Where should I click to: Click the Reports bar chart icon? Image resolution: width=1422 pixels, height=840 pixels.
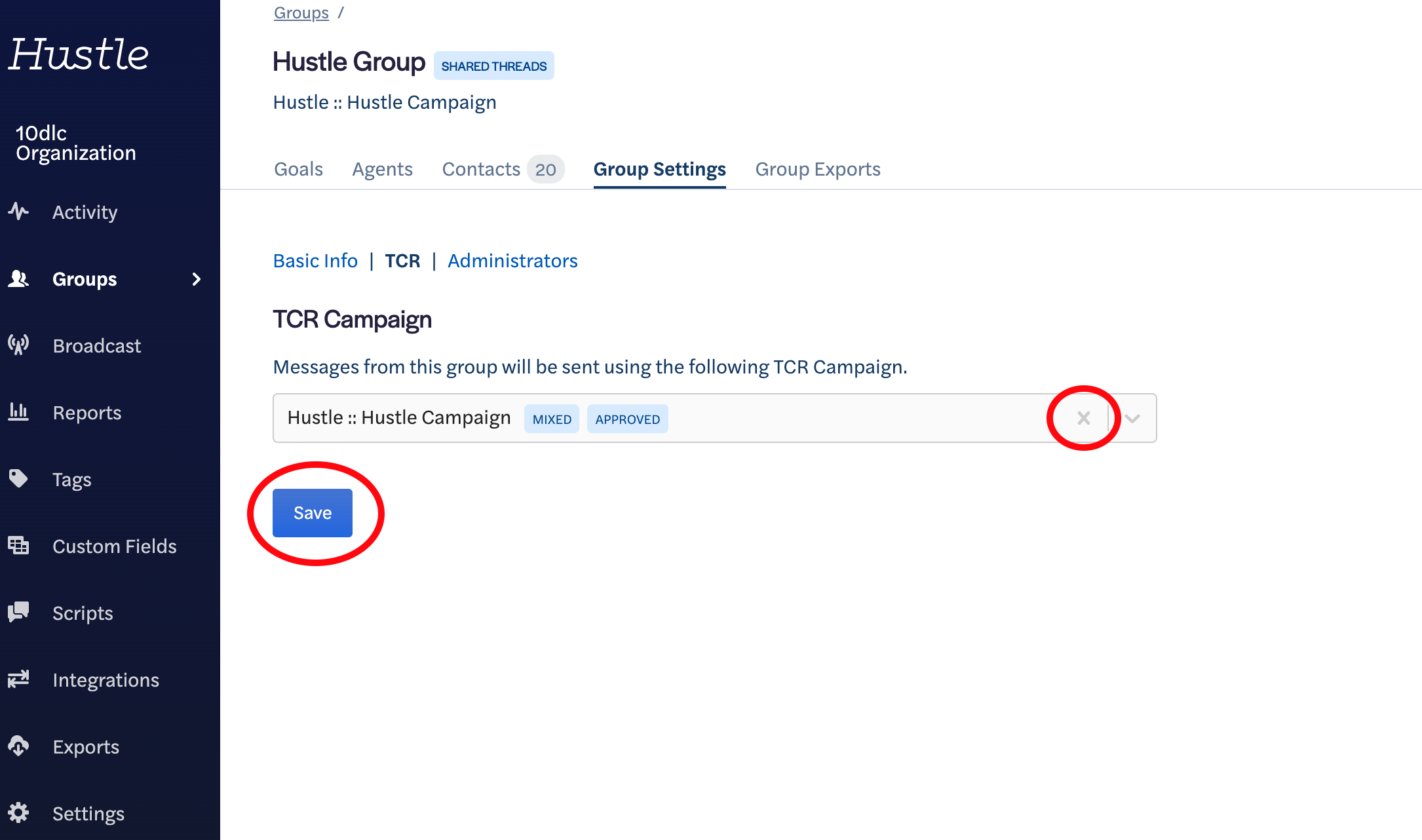[x=18, y=412]
